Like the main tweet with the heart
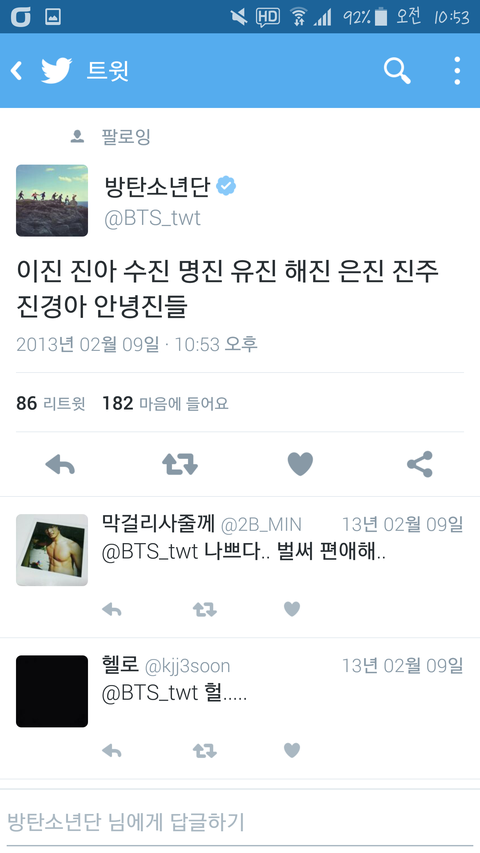 point(300,464)
